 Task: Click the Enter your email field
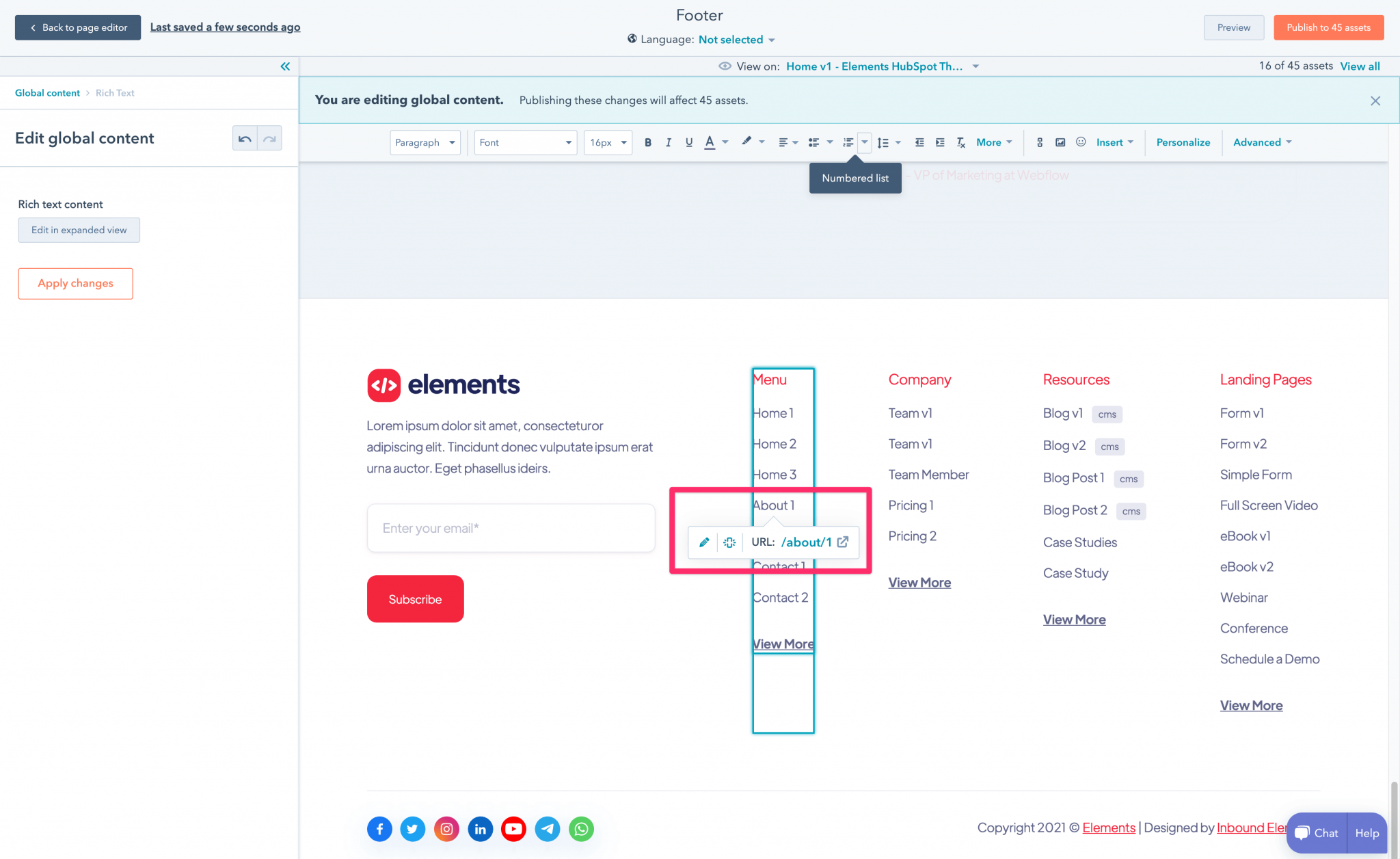pyautogui.click(x=511, y=528)
